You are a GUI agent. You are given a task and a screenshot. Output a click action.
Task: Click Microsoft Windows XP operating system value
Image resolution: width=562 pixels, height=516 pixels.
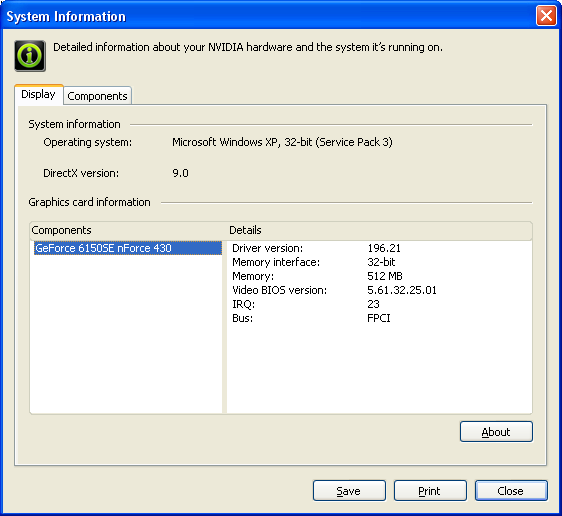282,142
